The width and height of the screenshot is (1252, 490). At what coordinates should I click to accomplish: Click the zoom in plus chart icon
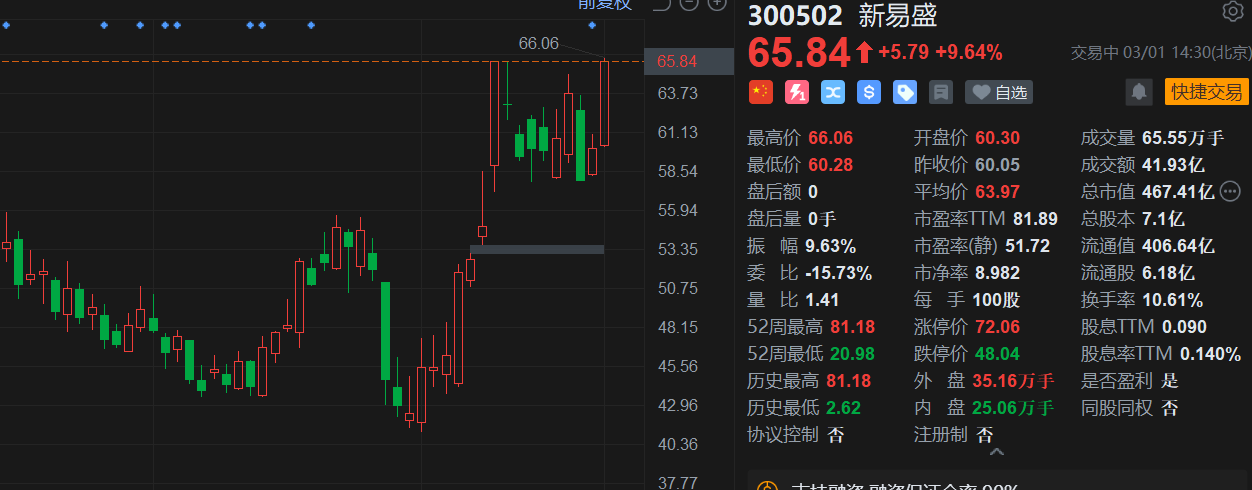[716, 4]
